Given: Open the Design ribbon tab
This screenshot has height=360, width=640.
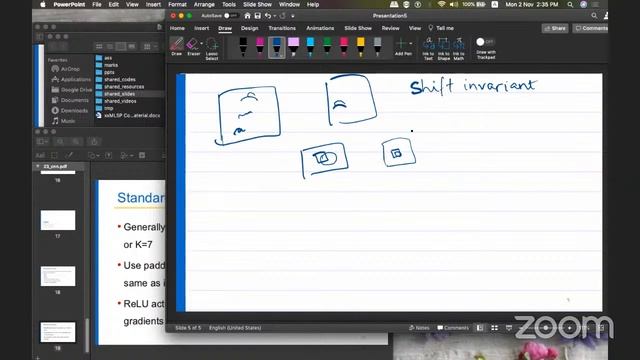Looking at the screenshot, I should (x=249, y=28).
